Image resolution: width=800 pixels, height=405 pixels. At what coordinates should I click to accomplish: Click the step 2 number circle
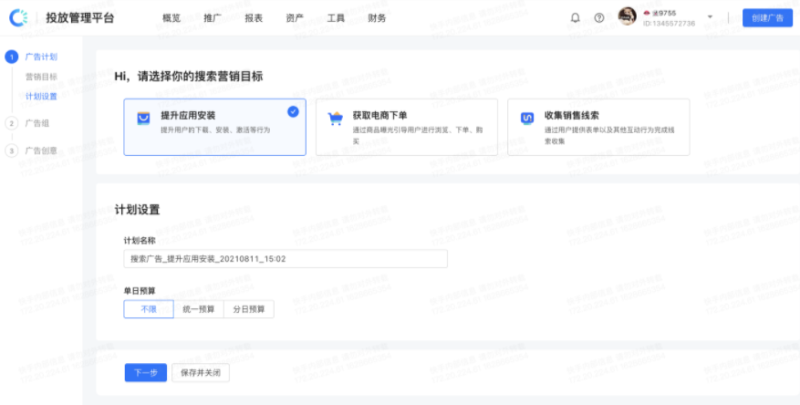click(11, 123)
